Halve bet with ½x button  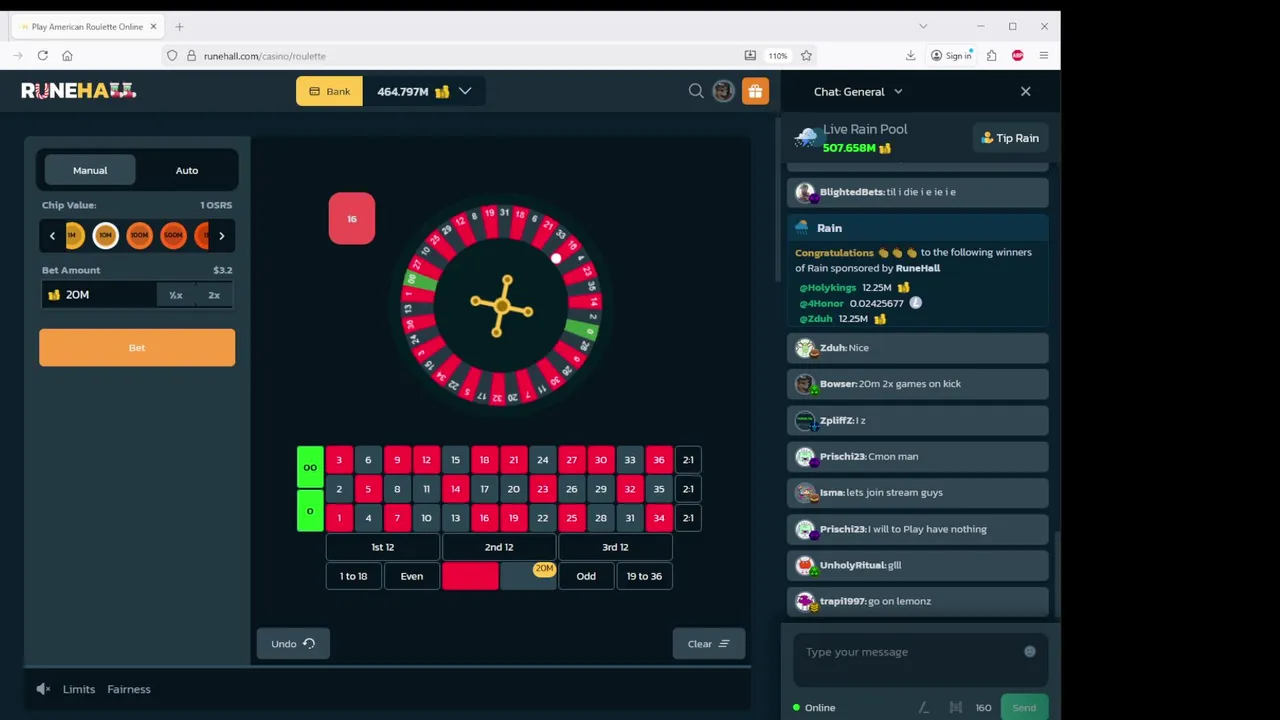point(176,295)
